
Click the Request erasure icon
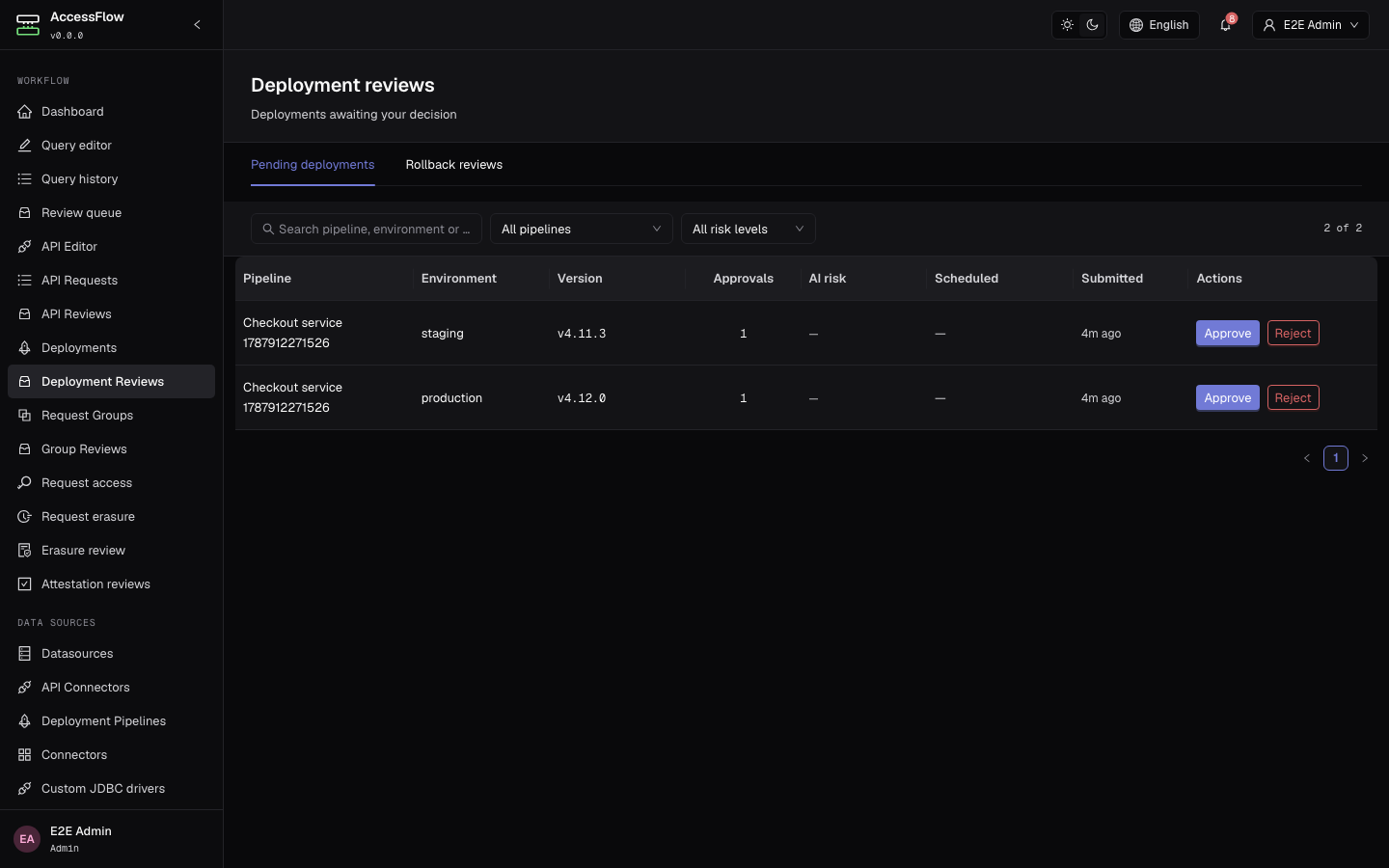(x=25, y=517)
